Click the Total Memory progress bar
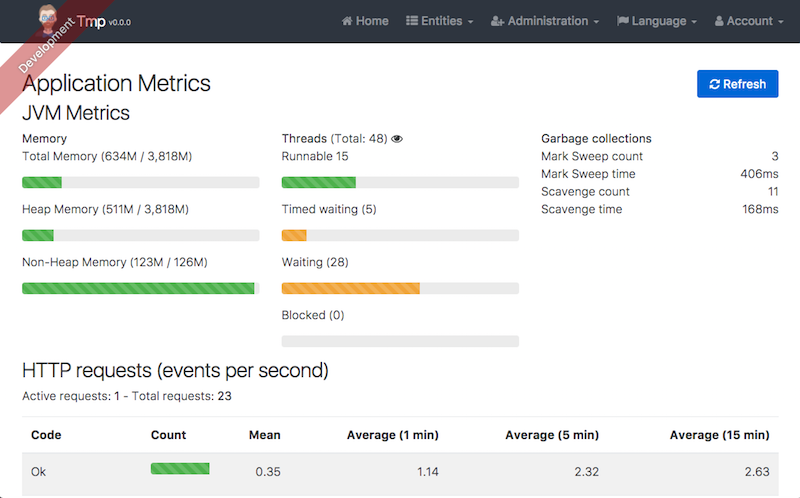800x498 pixels. click(140, 183)
